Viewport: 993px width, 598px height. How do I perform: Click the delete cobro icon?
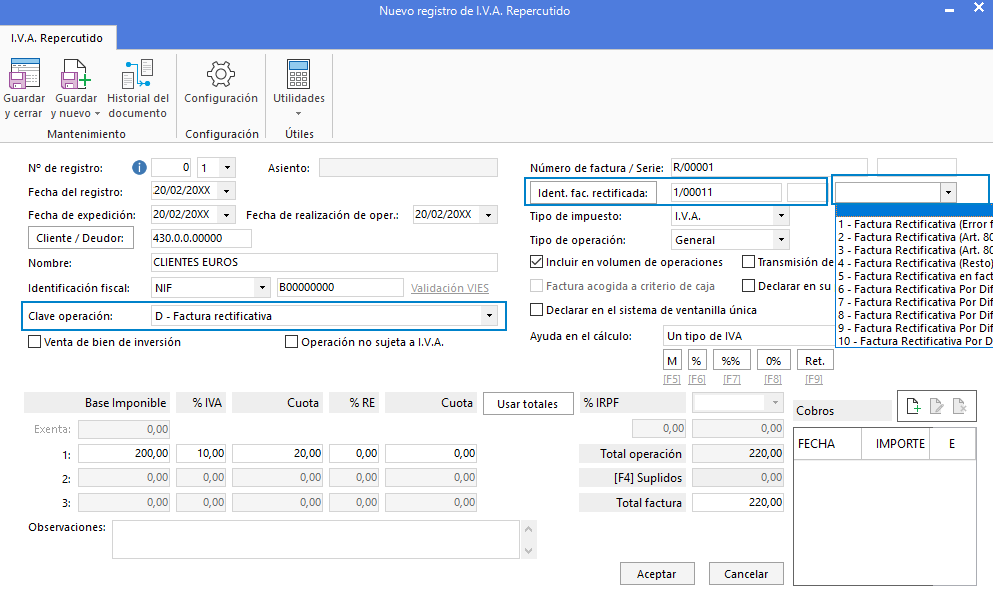(959, 406)
